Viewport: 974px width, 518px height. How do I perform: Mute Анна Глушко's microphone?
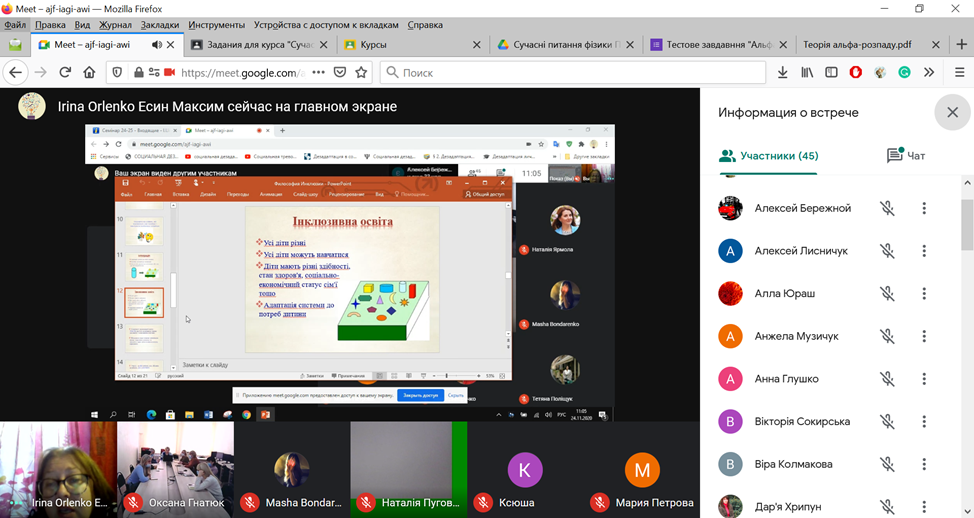click(886, 379)
